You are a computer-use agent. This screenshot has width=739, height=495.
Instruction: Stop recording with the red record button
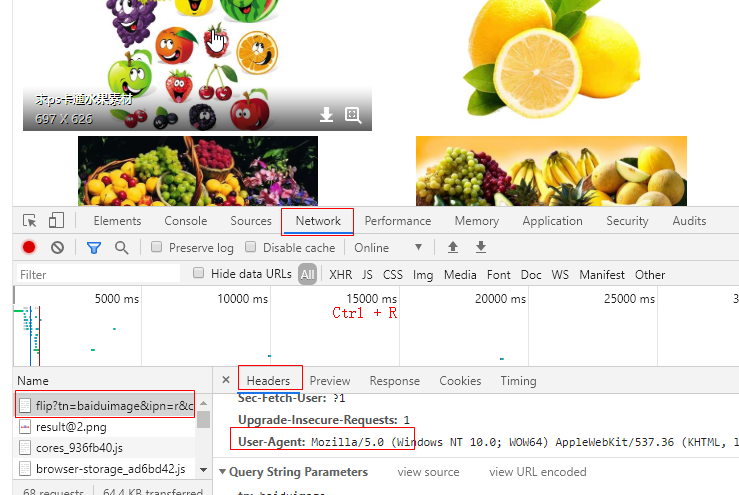(29, 247)
